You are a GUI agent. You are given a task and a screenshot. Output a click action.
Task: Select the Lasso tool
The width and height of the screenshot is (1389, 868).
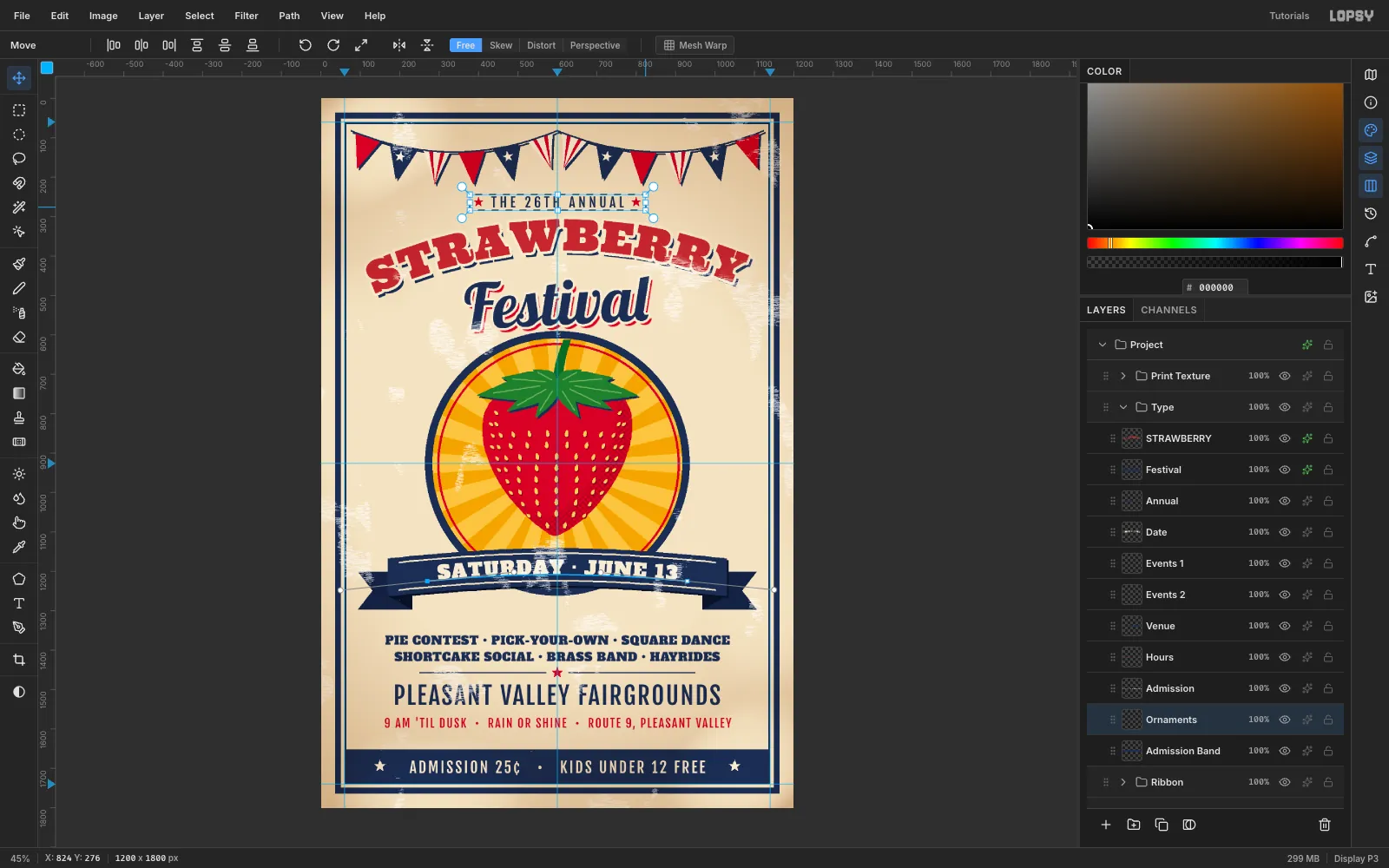click(19, 159)
